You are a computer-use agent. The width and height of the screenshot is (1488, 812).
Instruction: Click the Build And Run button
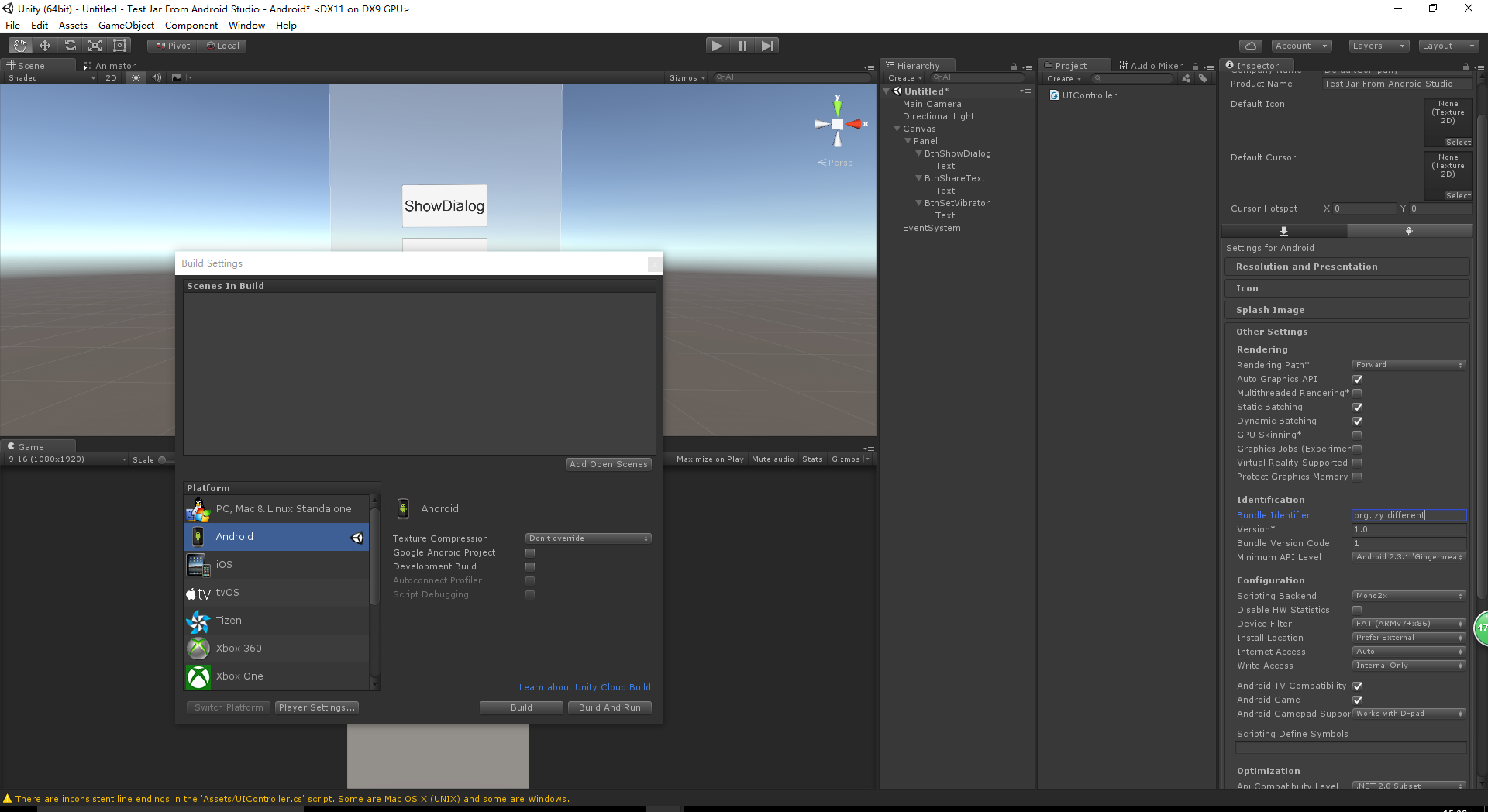pyautogui.click(x=609, y=707)
